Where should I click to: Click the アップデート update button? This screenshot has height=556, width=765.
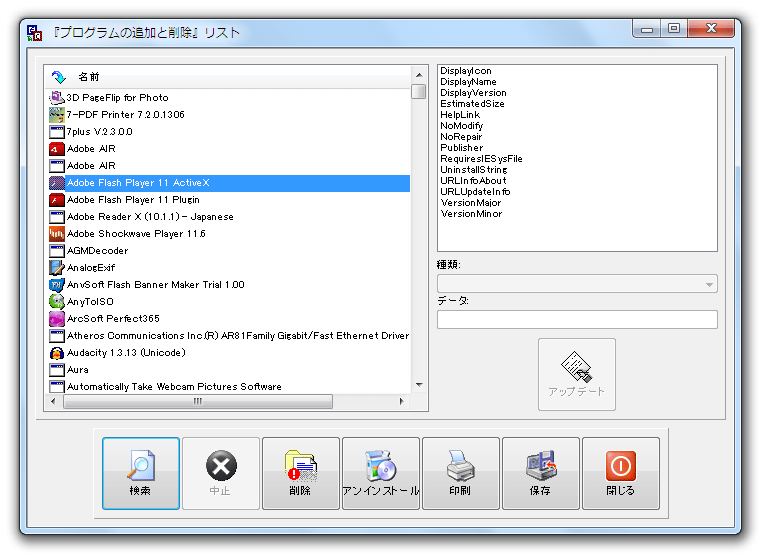[577, 374]
